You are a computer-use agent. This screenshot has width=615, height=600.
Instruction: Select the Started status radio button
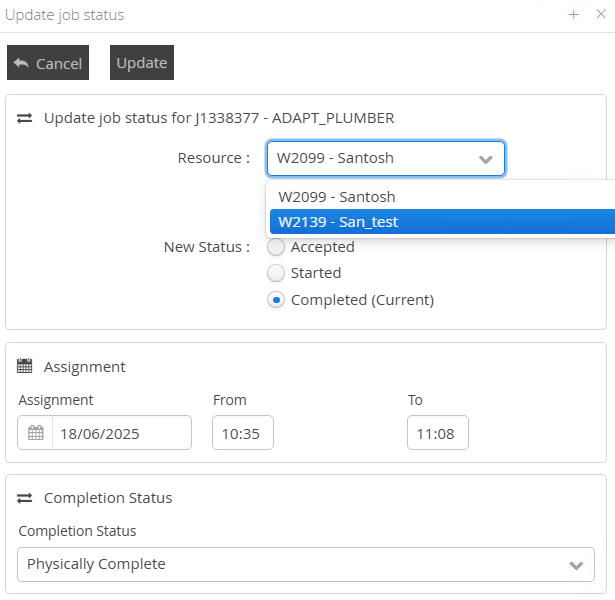pos(276,273)
